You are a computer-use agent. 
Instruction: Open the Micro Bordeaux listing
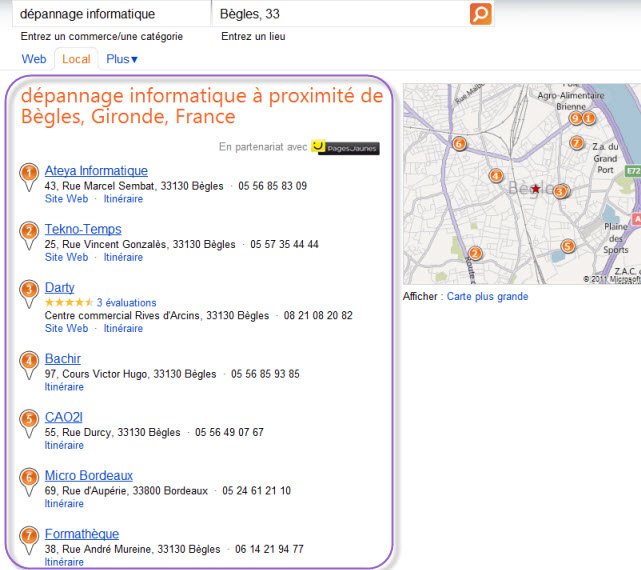point(89,476)
